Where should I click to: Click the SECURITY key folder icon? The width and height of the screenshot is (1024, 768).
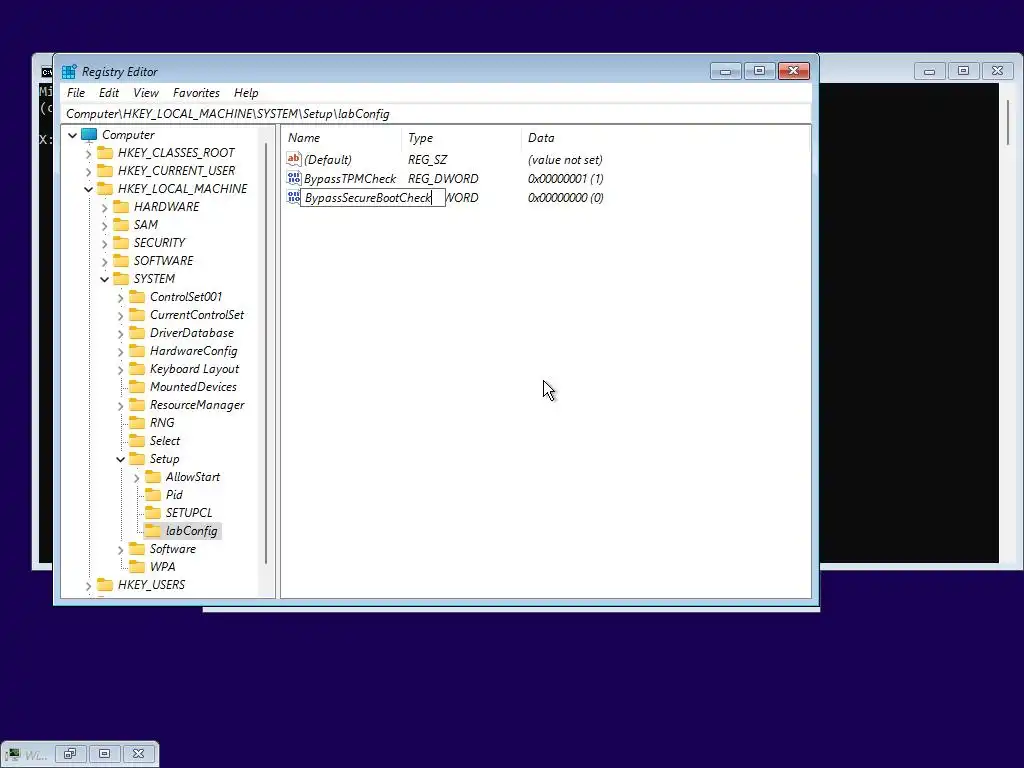121,243
